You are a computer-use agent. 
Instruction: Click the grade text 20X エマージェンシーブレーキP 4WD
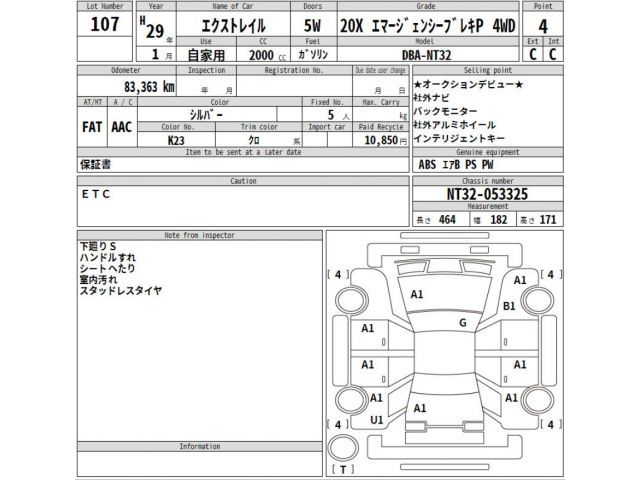[x=427, y=26]
